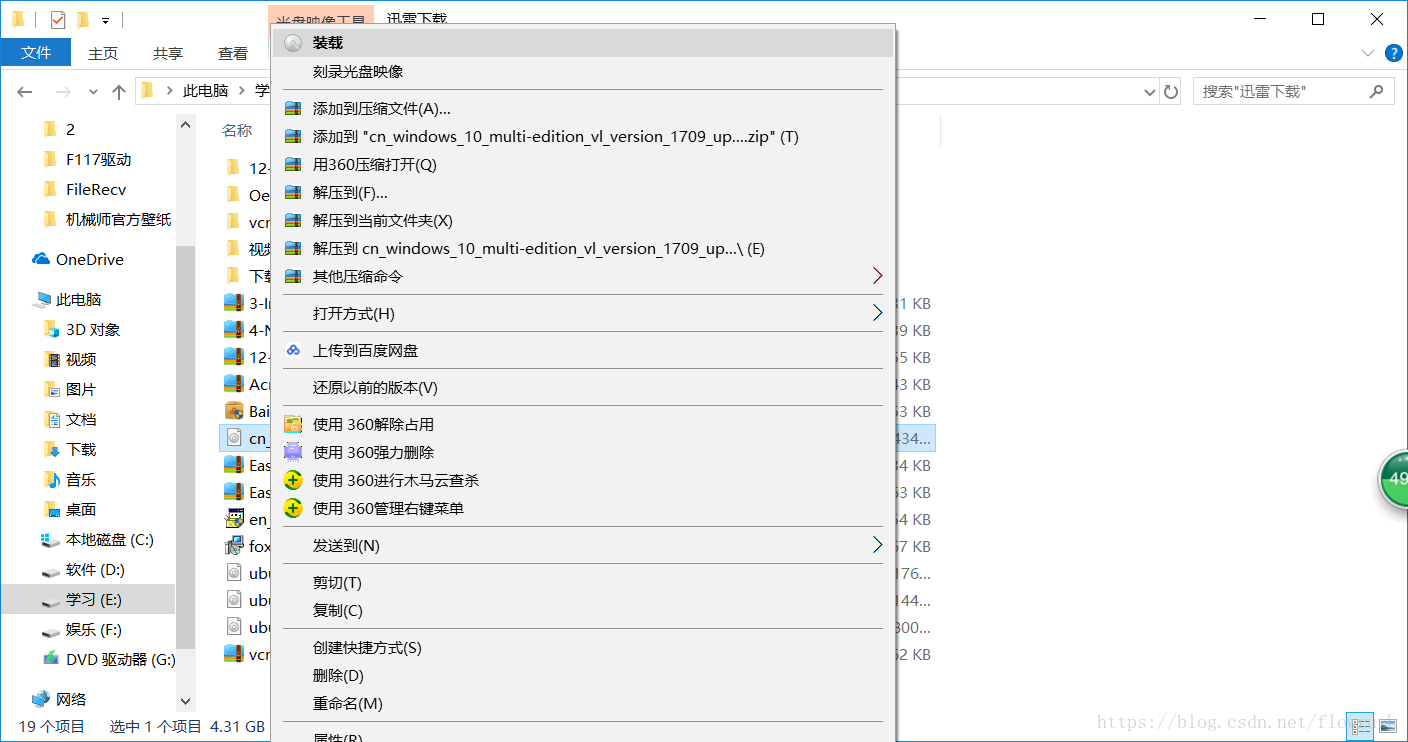Open the address bar history dropdown
The width and height of the screenshot is (1408, 742).
click(x=1150, y=92)
